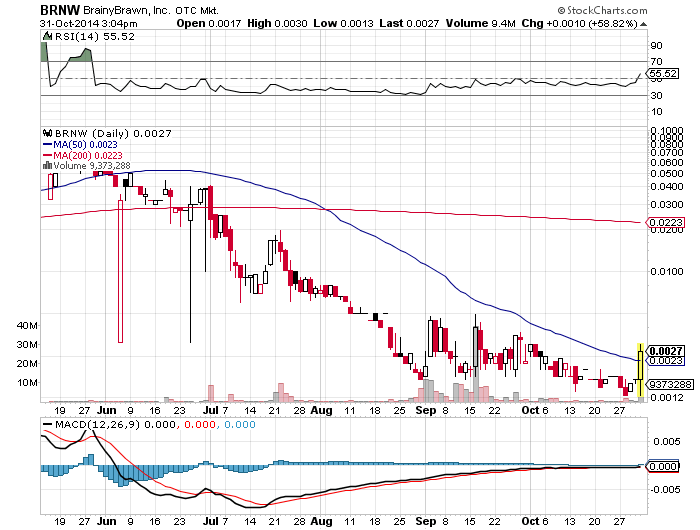Screen dimensions: 700x530
Task: Click the 31-Oct-2014 3:04pm timestamp
Action: [x=88, y=24]
